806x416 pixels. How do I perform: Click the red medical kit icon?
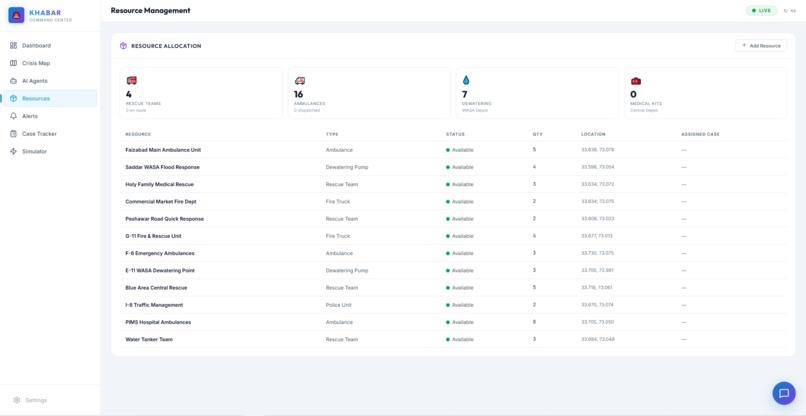[x=636, y=81]
